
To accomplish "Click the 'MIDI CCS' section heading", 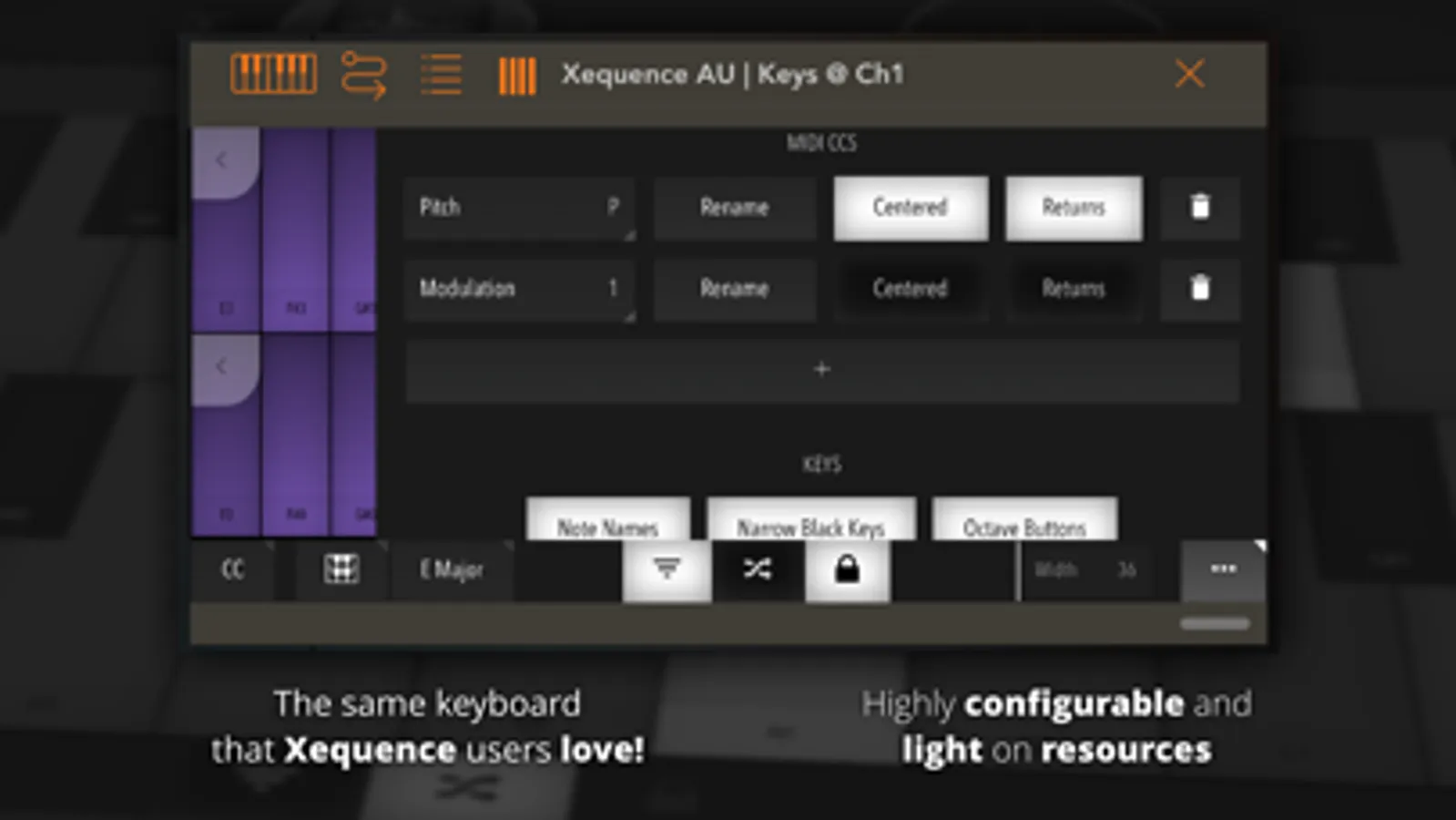I will coord(821,143).
